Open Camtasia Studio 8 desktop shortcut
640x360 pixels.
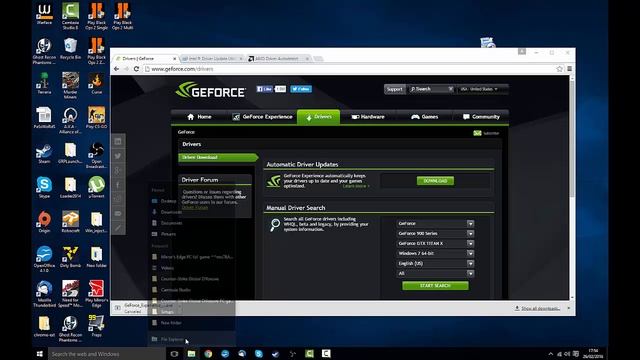[70, 16]
